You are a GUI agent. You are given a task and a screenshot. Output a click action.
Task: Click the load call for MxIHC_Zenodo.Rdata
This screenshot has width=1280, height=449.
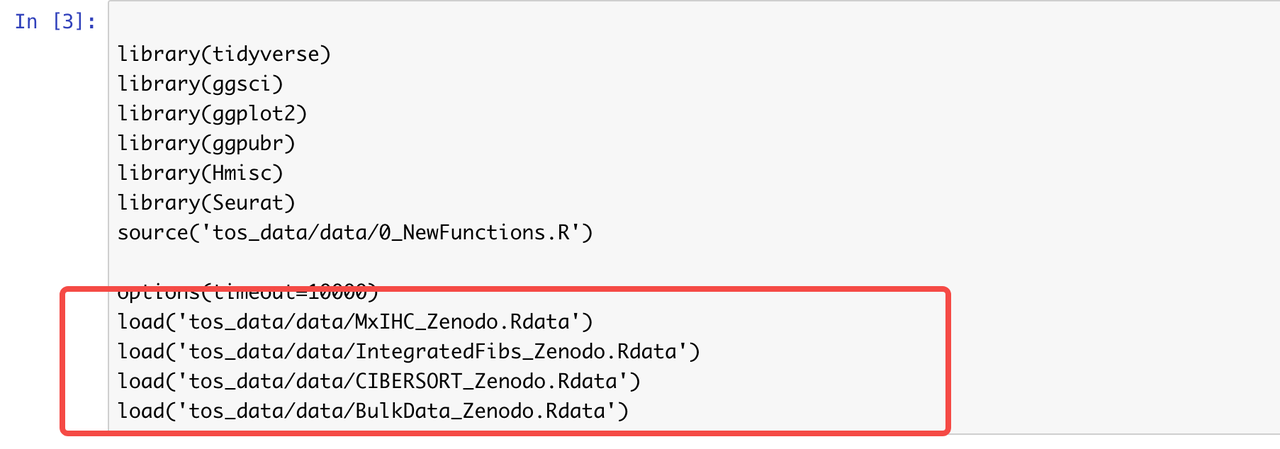(x=355, y=322)
